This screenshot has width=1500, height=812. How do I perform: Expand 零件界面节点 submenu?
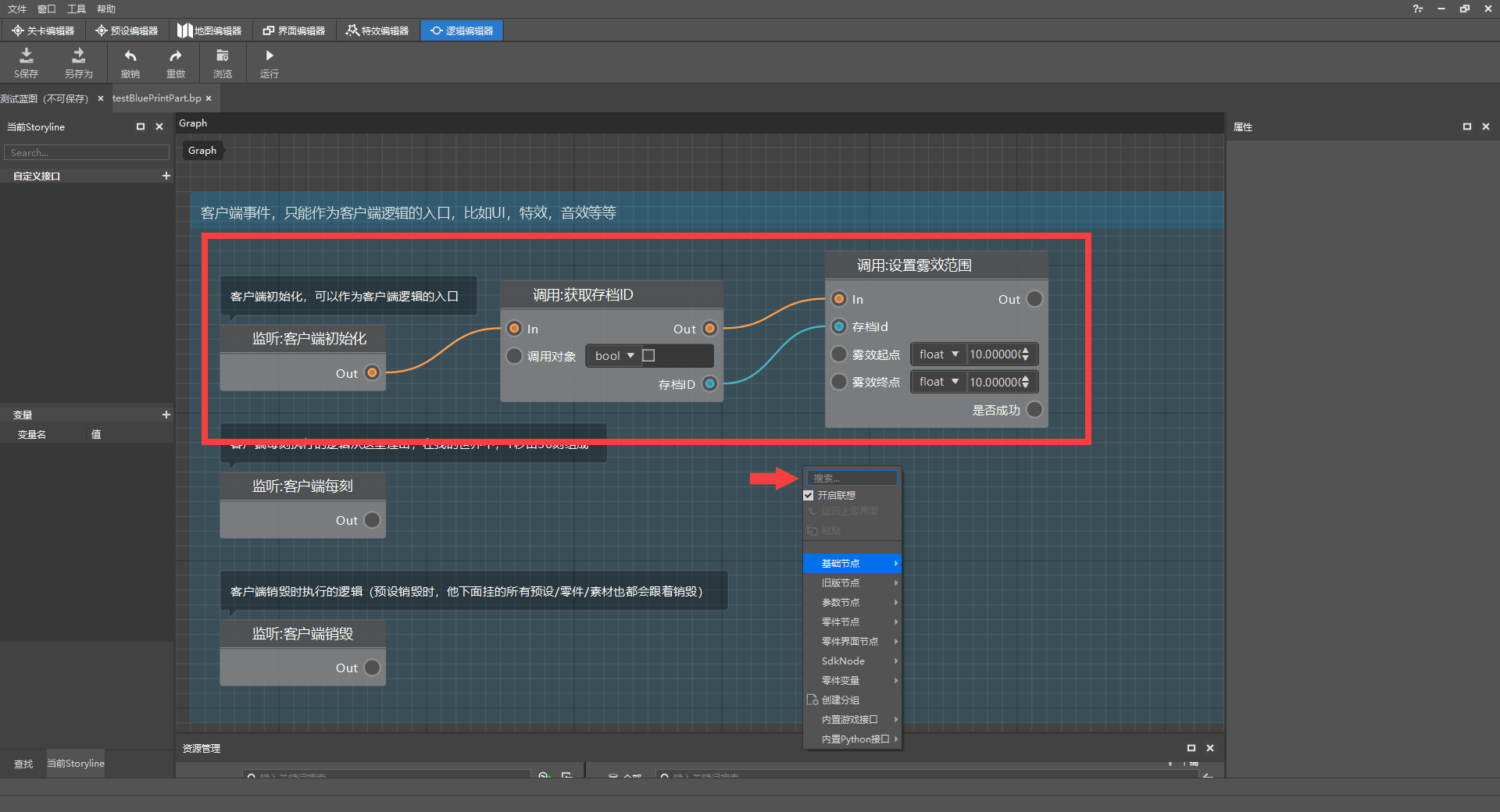point(852,642)
